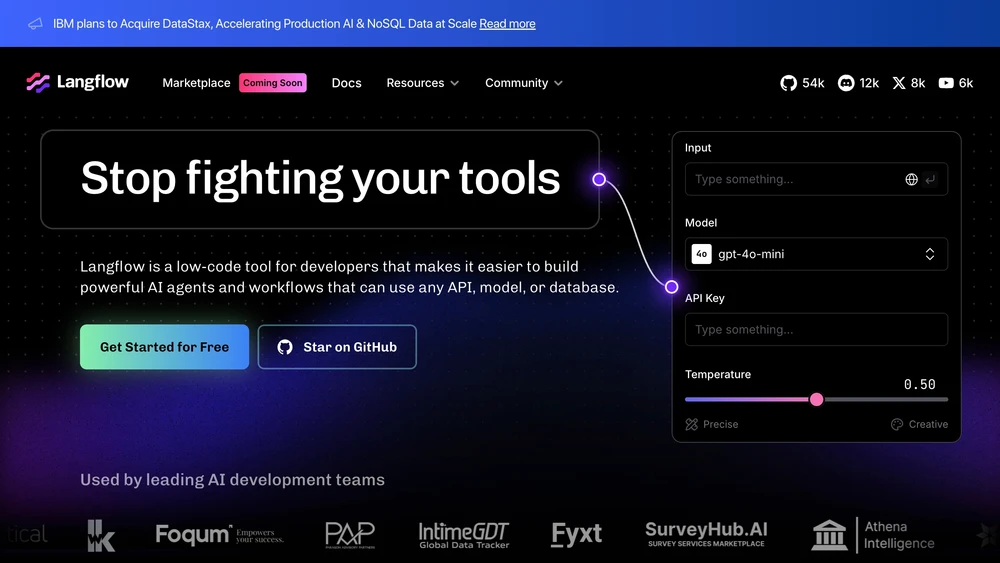
Task: Click Get Started for Free button
Action: (165, 347)
